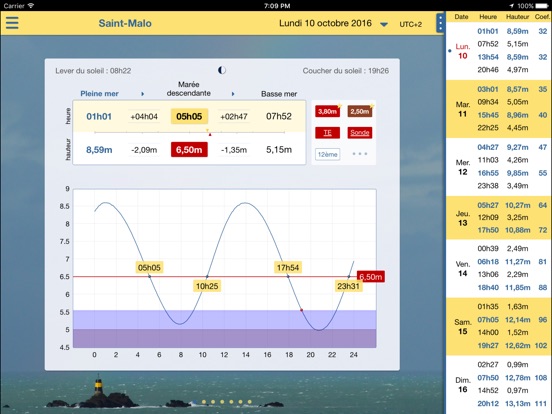
Task: Tap the 07h52 low tide time
Action: (x=279, y=117)
